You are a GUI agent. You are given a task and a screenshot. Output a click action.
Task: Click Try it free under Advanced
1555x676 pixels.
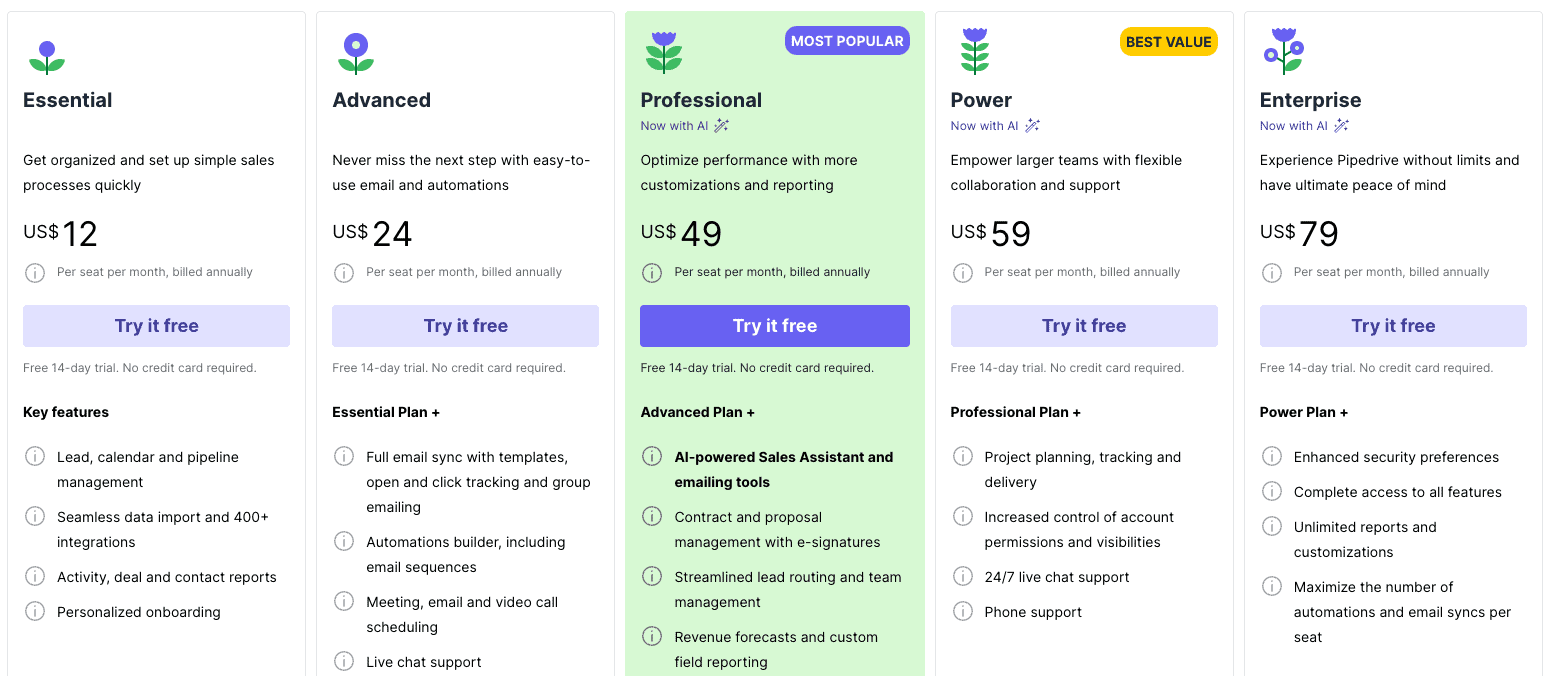(x=465, y=326)
